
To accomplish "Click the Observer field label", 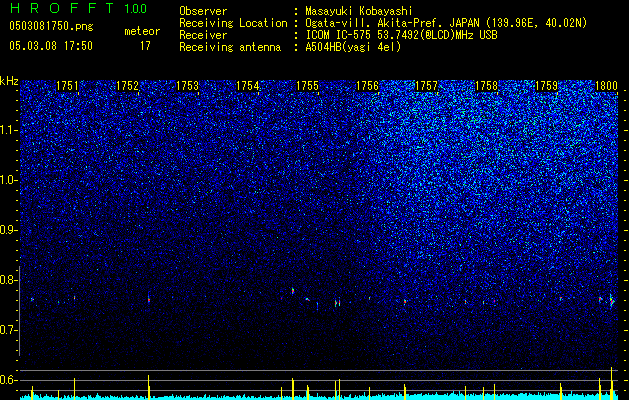I will click(x=203, y=11).
